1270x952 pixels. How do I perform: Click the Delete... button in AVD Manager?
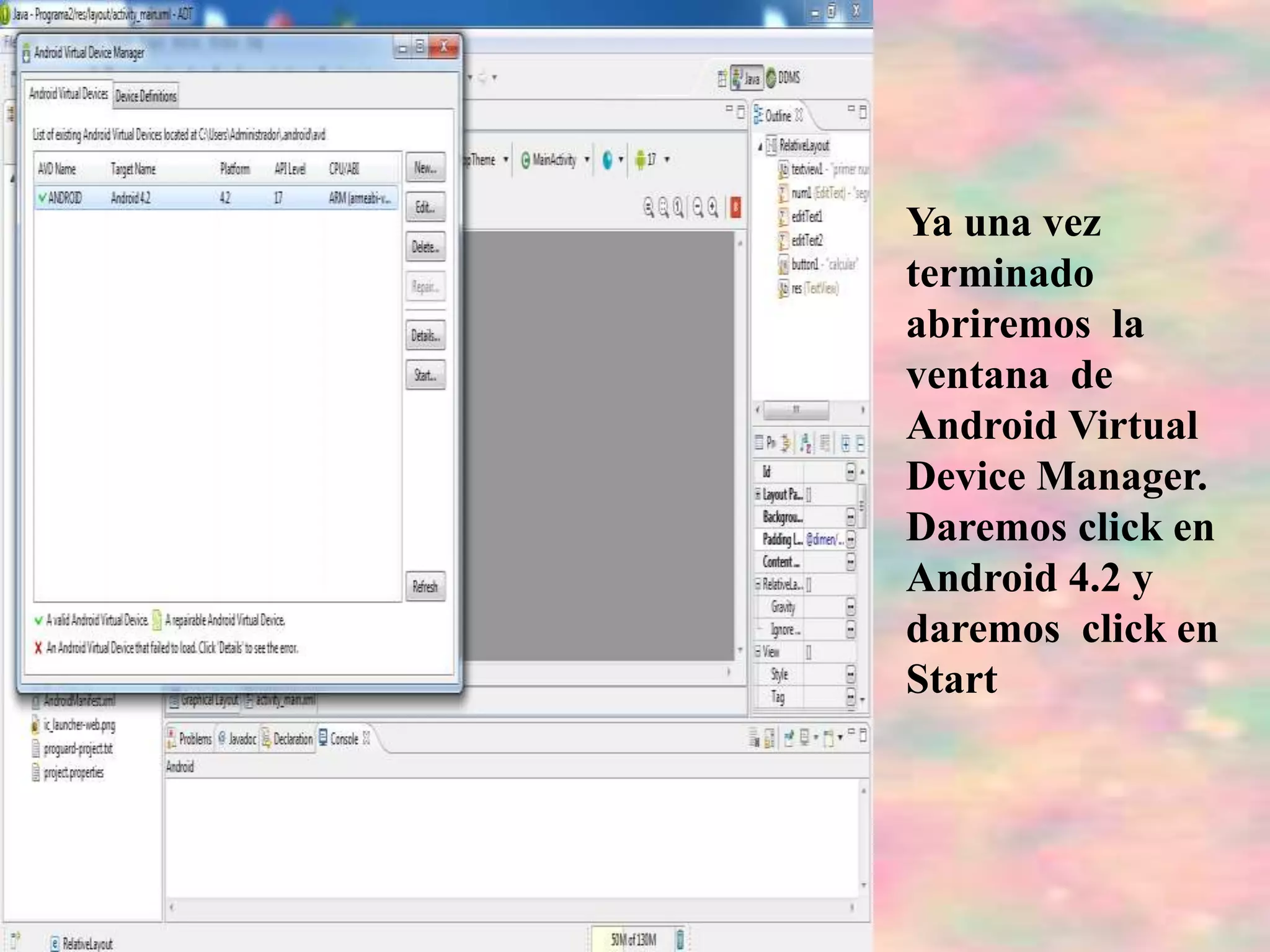point(425,247)
